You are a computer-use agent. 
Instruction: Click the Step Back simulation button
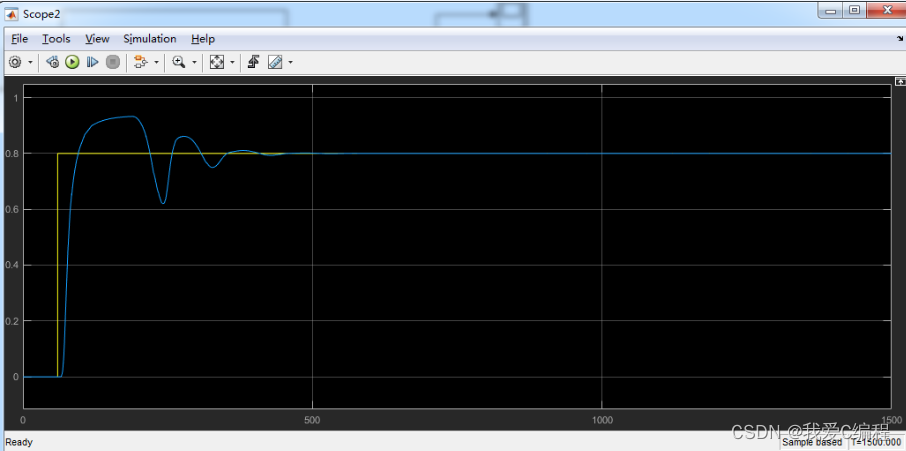tap(53, 62)
